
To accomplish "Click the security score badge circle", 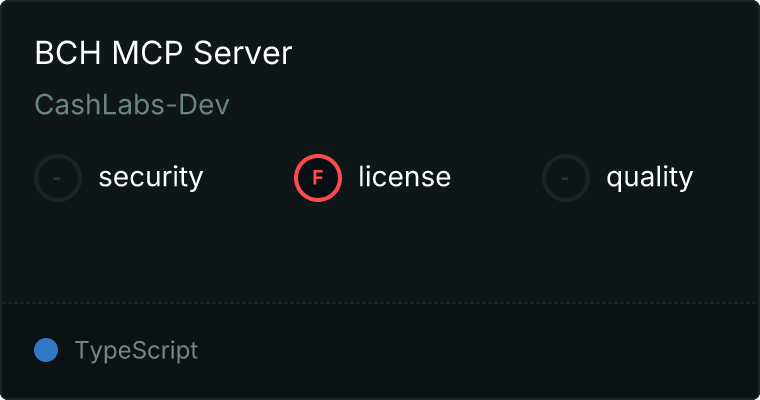I will 58,178.
